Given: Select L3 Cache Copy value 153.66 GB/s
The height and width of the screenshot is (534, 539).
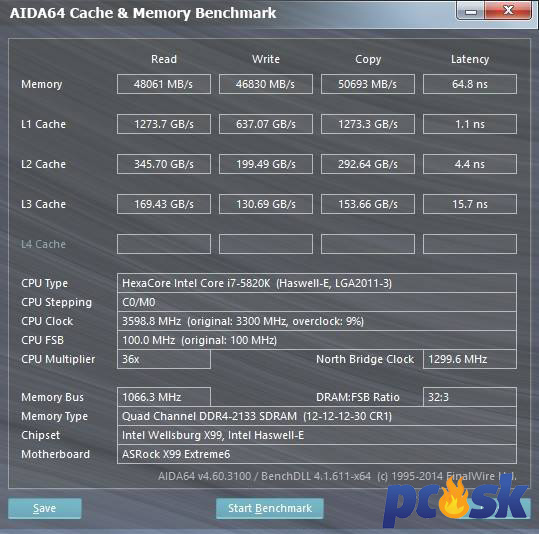Looking at the screenshot, I should (368, 204).
